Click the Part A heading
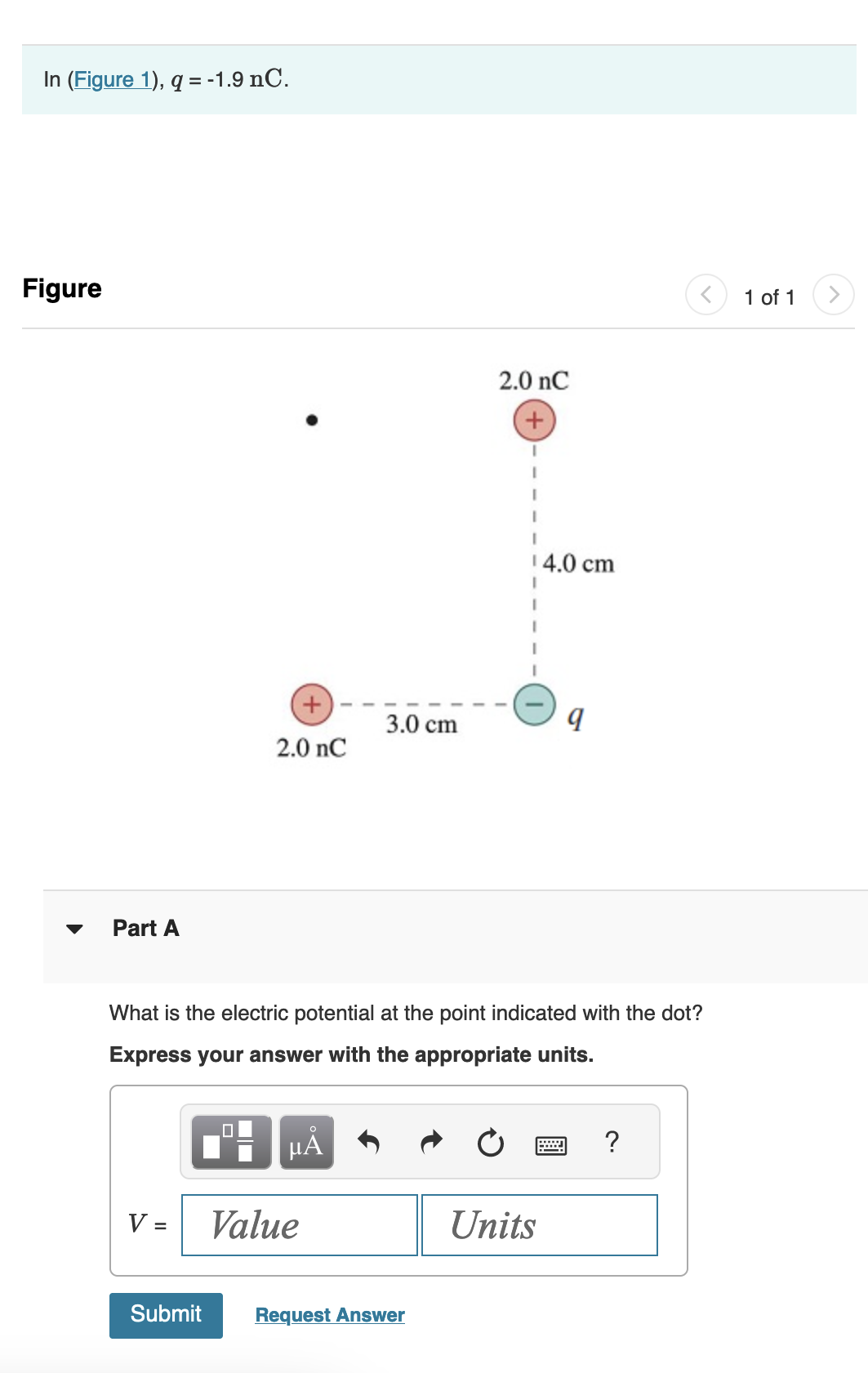 pyautogui.click(x=145, y=929)
